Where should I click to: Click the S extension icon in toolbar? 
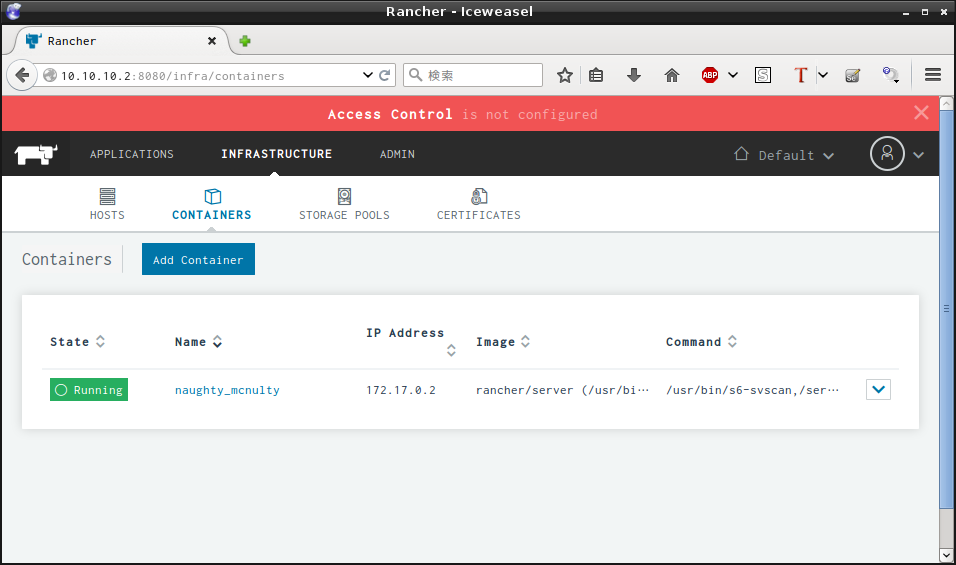coord(763,75)
